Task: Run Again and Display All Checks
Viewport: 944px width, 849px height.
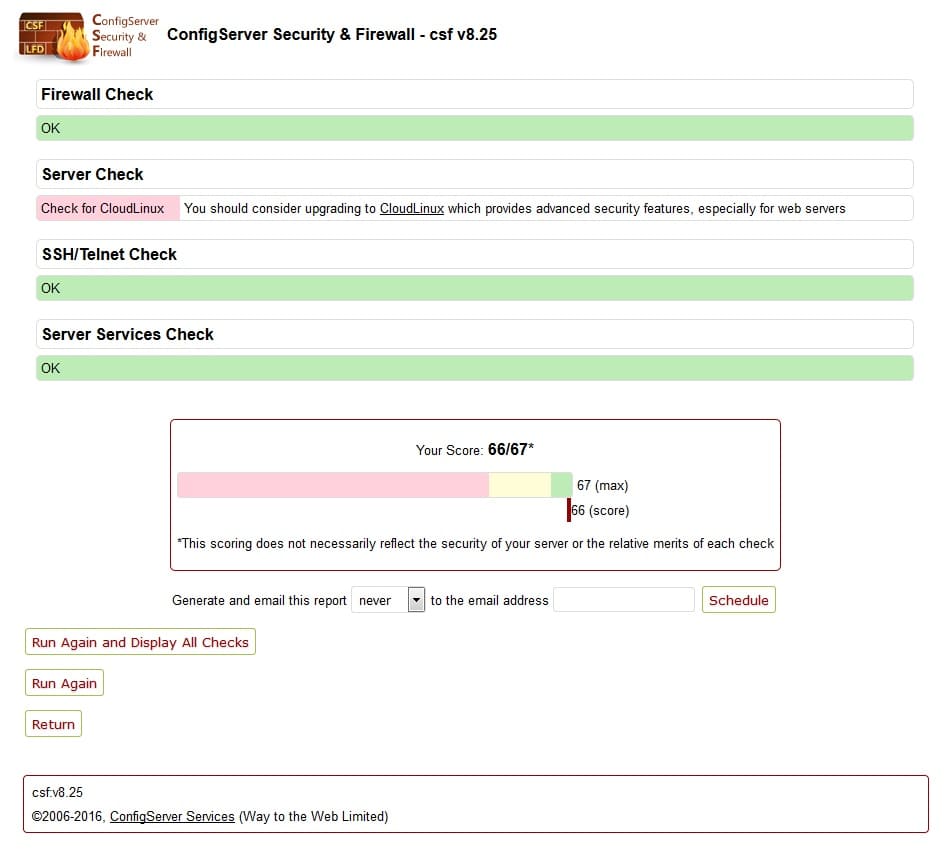Action: [x=140, y=642]
